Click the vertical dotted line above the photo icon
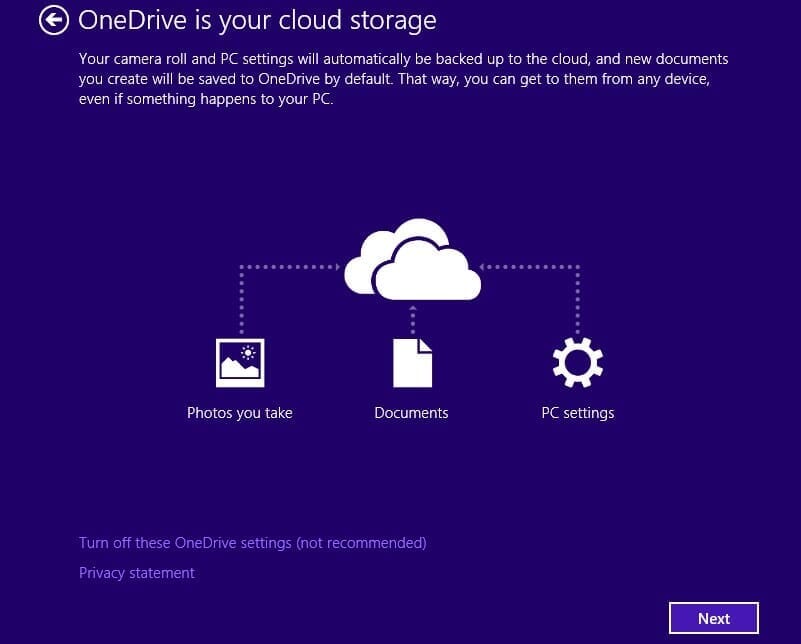Image resolution: width=801 pixels, height=644 pixels. pos(241,300)
